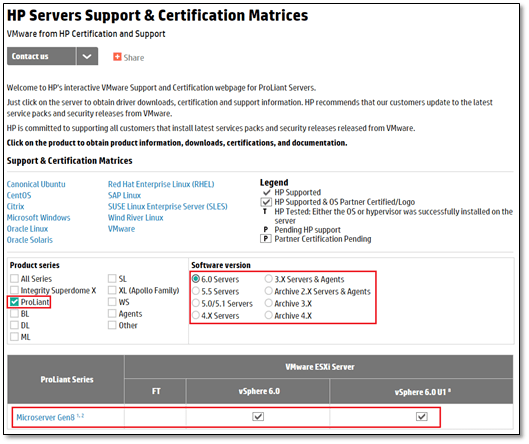Click the Software version heading
The image size is (529, 444).
pos(221,265)
